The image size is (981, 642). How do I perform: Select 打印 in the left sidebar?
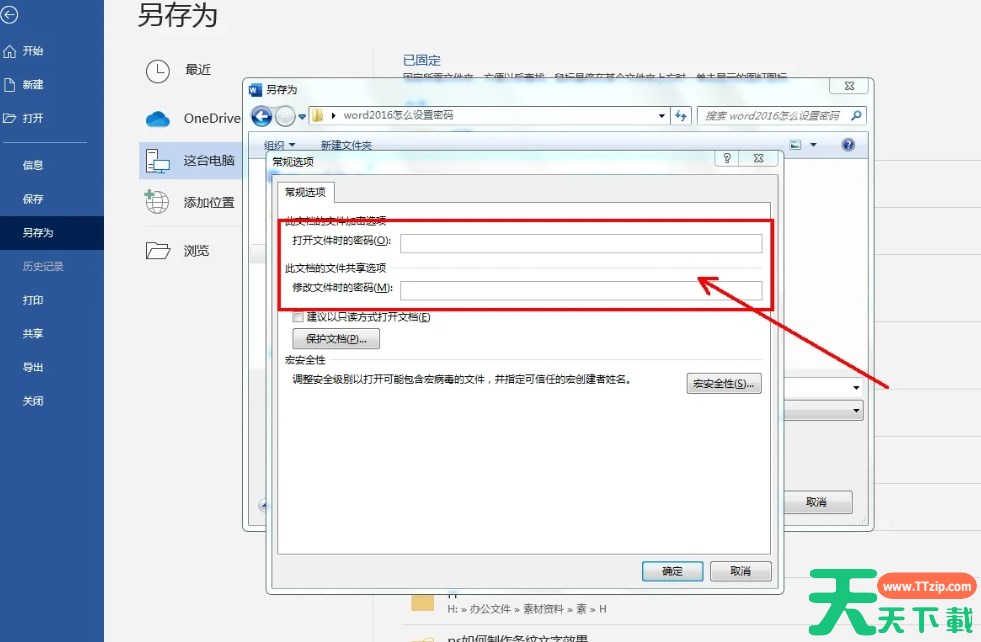(33, 300)
